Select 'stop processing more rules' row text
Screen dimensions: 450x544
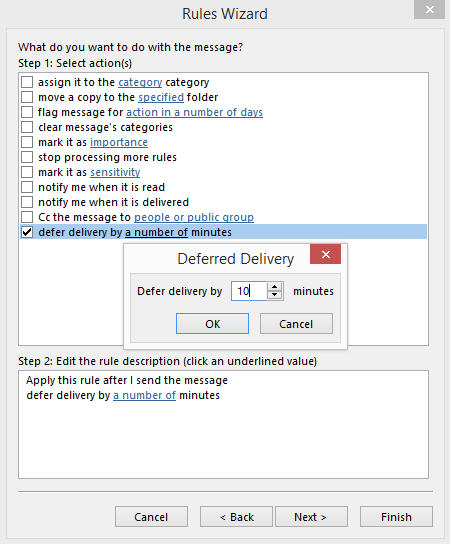107,157
